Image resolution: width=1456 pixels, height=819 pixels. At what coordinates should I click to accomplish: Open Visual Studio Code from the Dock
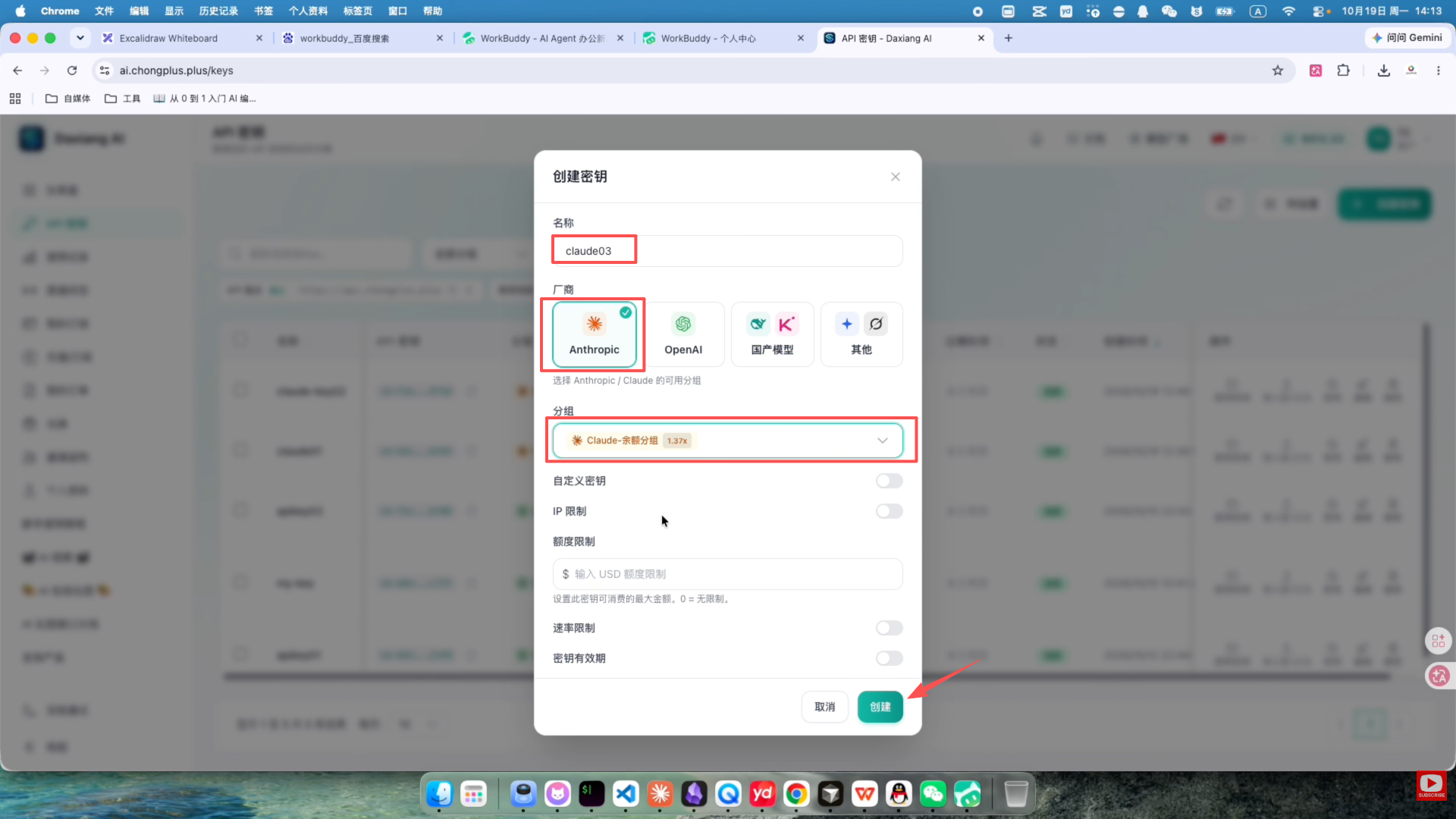click(626, 794)
